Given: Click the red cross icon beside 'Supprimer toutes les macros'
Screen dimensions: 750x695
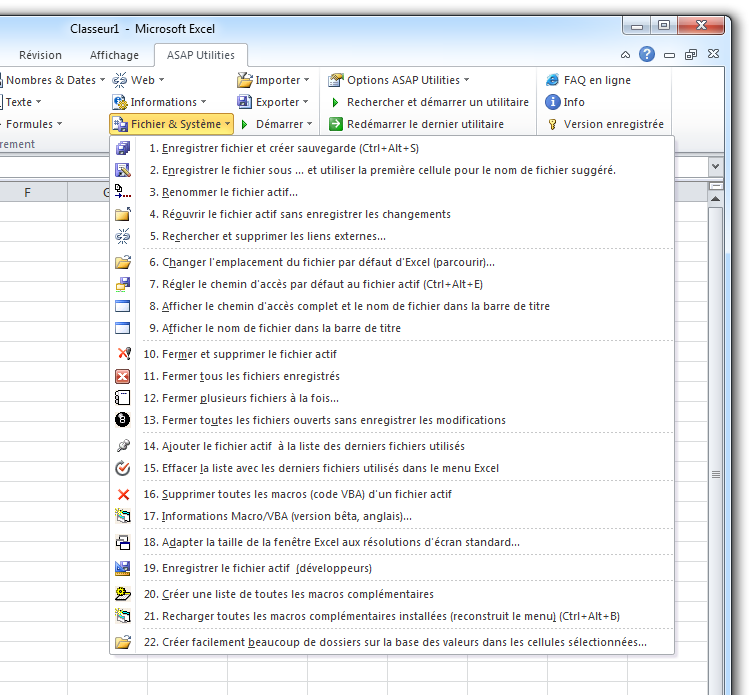Looking at the screenshot, I should 123,494.
